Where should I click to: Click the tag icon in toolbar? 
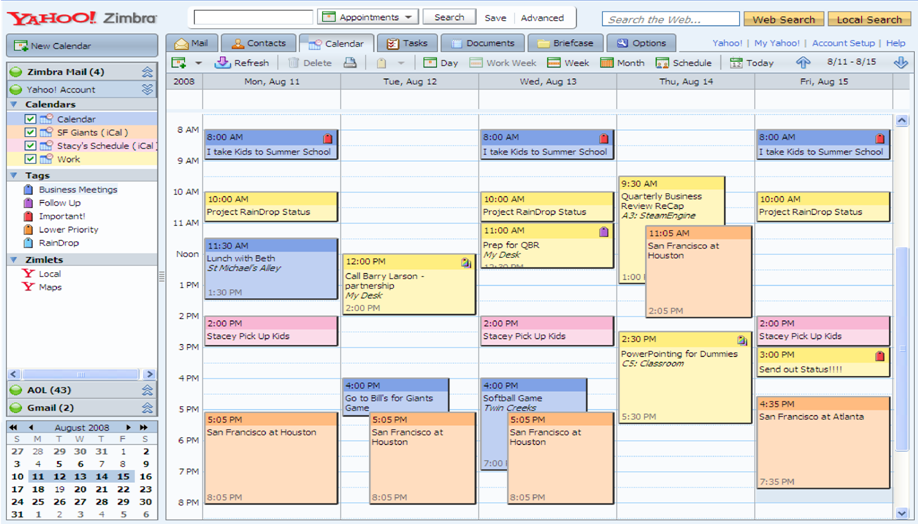381,63
